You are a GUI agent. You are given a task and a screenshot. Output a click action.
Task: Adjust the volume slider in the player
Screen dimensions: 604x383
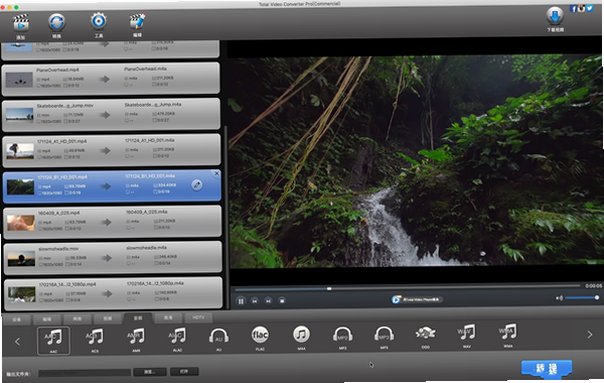point(582,298)
